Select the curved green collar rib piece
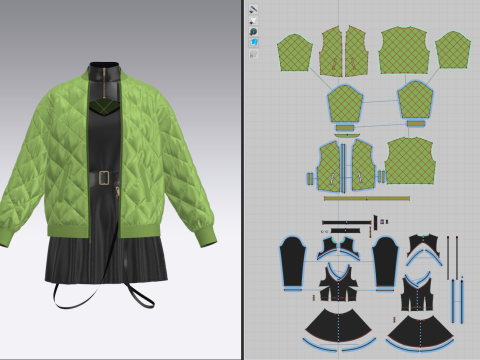The width and height of the screenshot is (480, 360). click(347, 135)
